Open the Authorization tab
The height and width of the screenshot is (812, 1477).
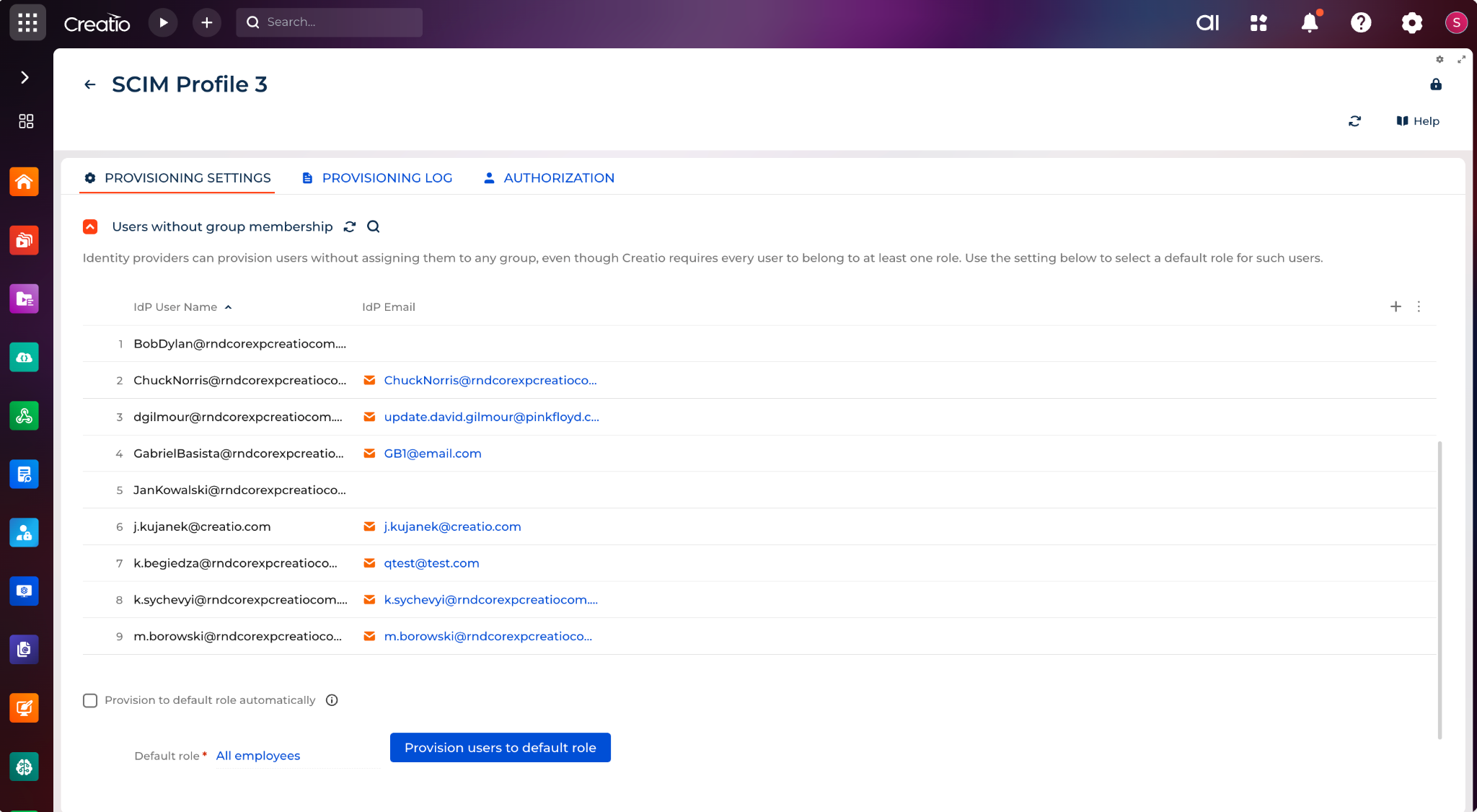(x=558, y=177)
